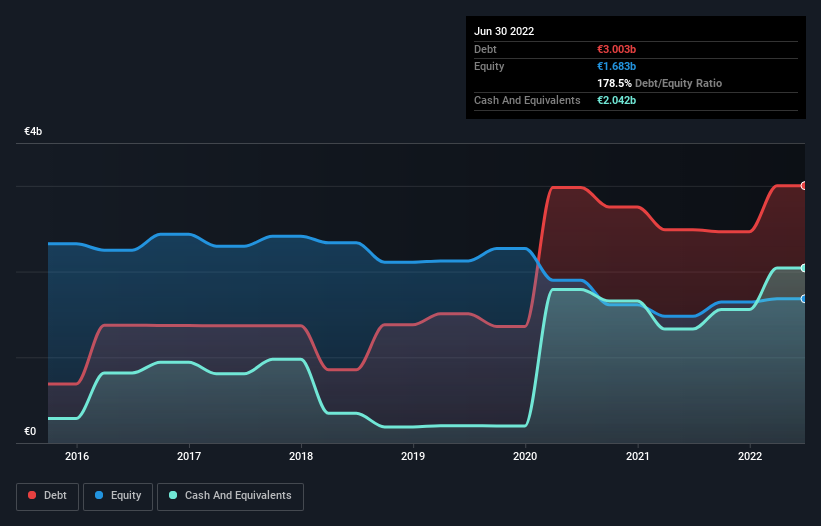Click the red Debt endpoint marker
Image resolution: width=821 pixels, height=526 pixels.
[804, 186]
